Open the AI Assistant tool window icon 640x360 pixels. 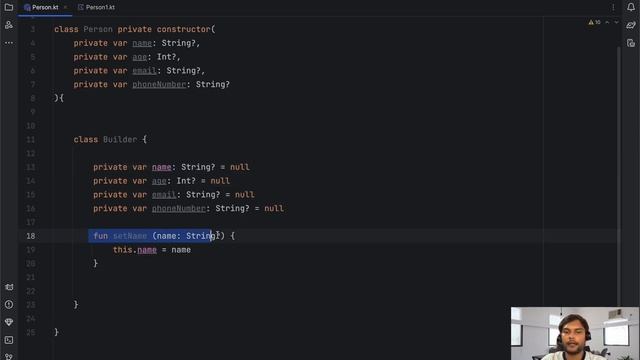[631, 25]
